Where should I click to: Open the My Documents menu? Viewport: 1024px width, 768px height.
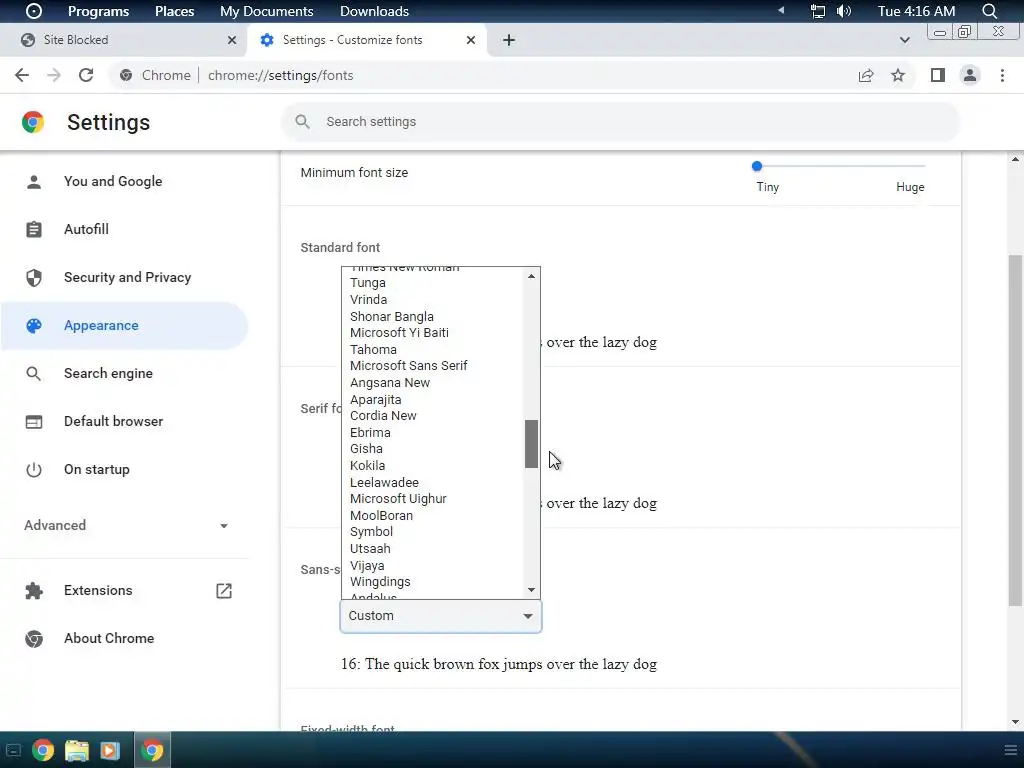tap(266, 11)
